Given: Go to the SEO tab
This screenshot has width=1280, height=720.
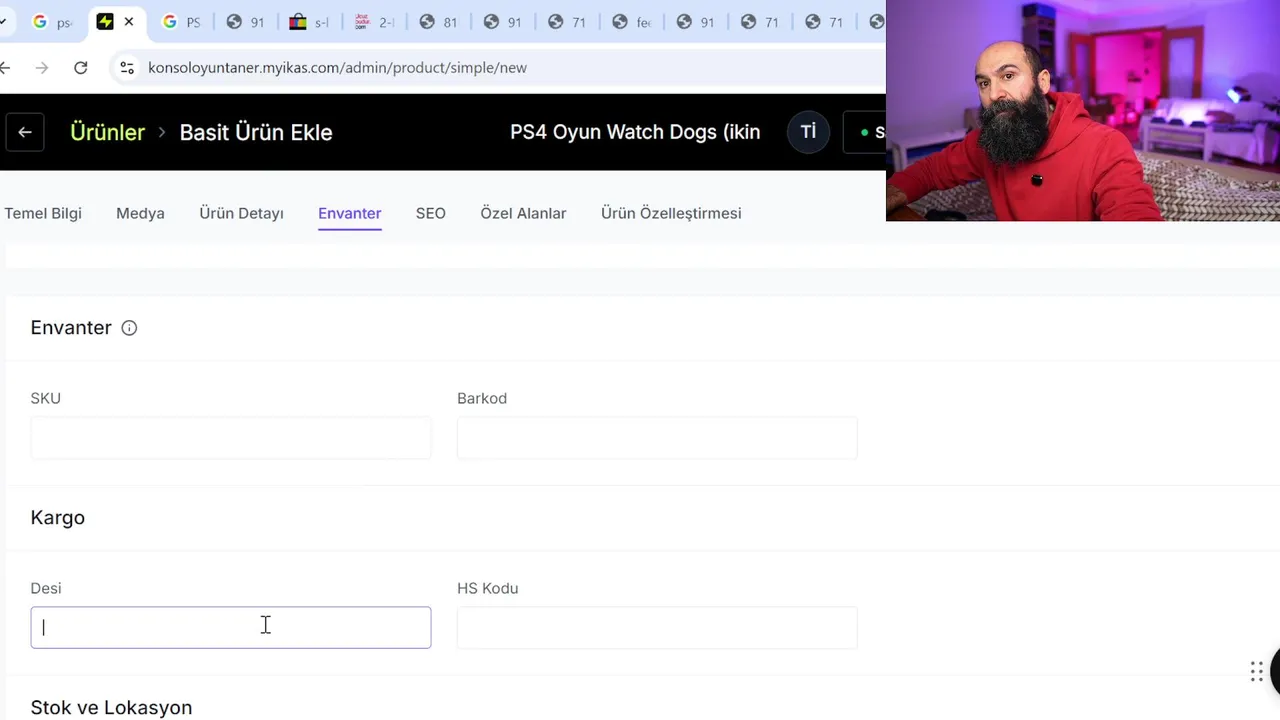Looking at the screenshot, I should point(431,213).
